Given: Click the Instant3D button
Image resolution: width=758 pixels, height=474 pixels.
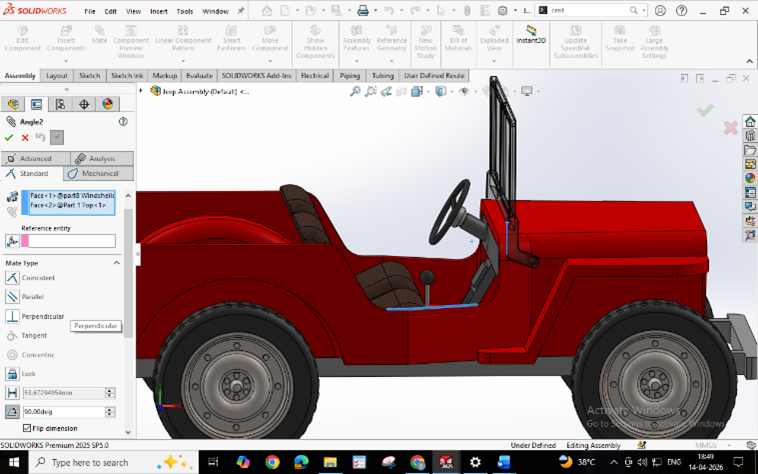Looking at the screenshot, I should click(531, 35).
